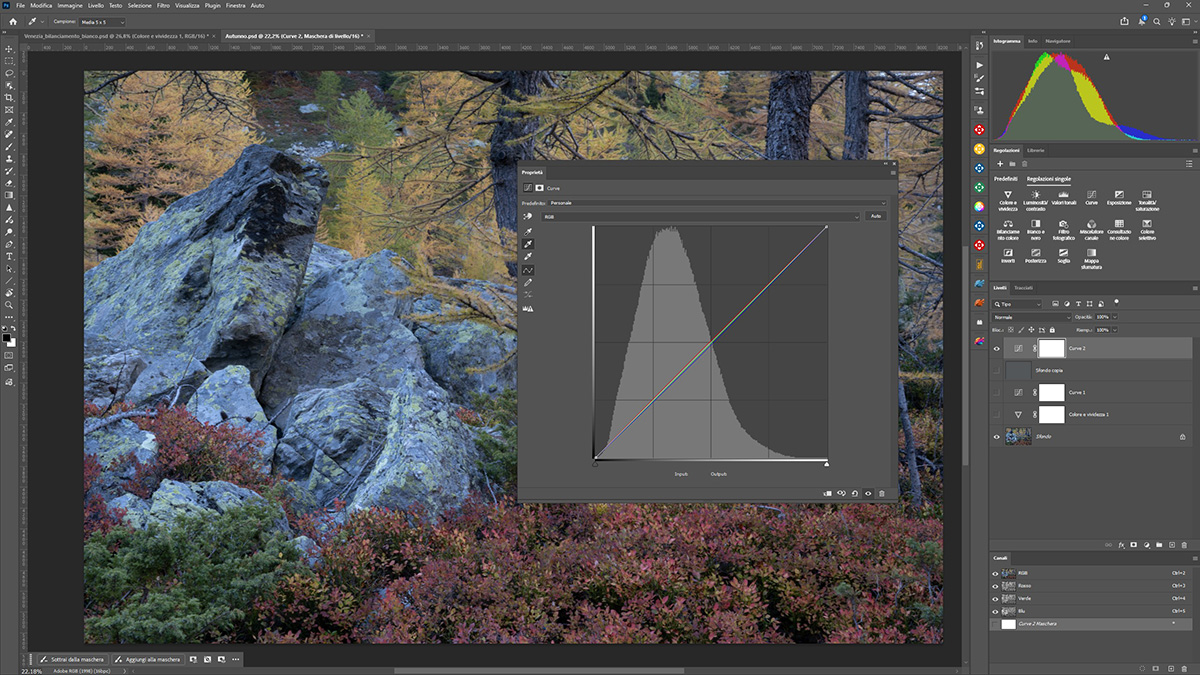Open the RGB channel dropdown in Curves
This screenshot has height=675, width=1200.
click(700, 216)
